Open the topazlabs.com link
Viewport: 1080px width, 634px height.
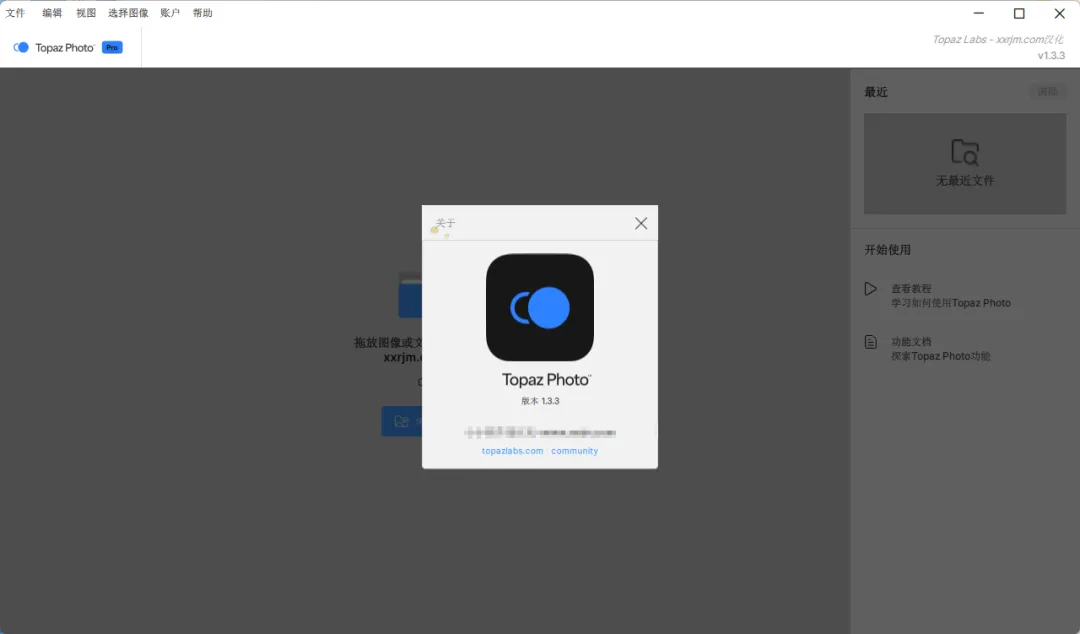(512, 451)
